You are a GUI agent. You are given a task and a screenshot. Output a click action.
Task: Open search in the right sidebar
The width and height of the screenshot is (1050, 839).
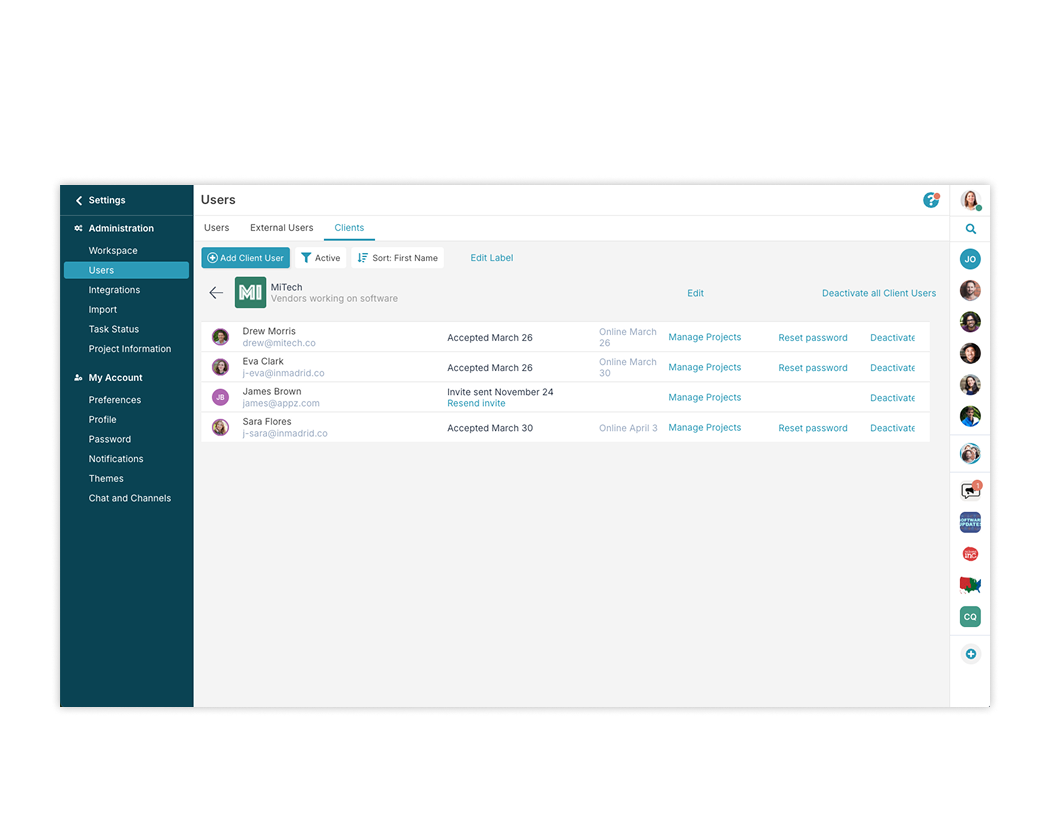[x=969, y=228]
